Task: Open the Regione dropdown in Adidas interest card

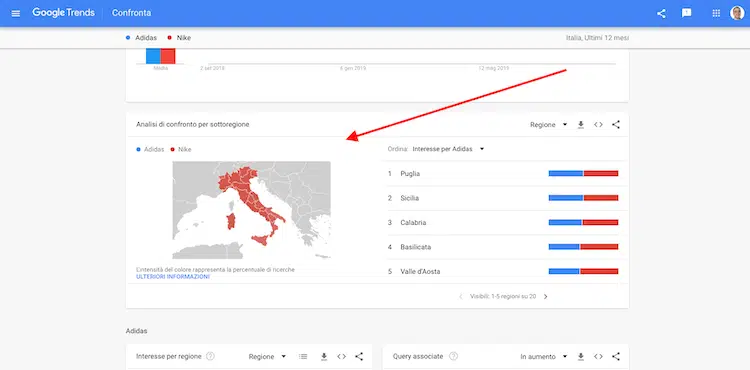Action: 267,357
